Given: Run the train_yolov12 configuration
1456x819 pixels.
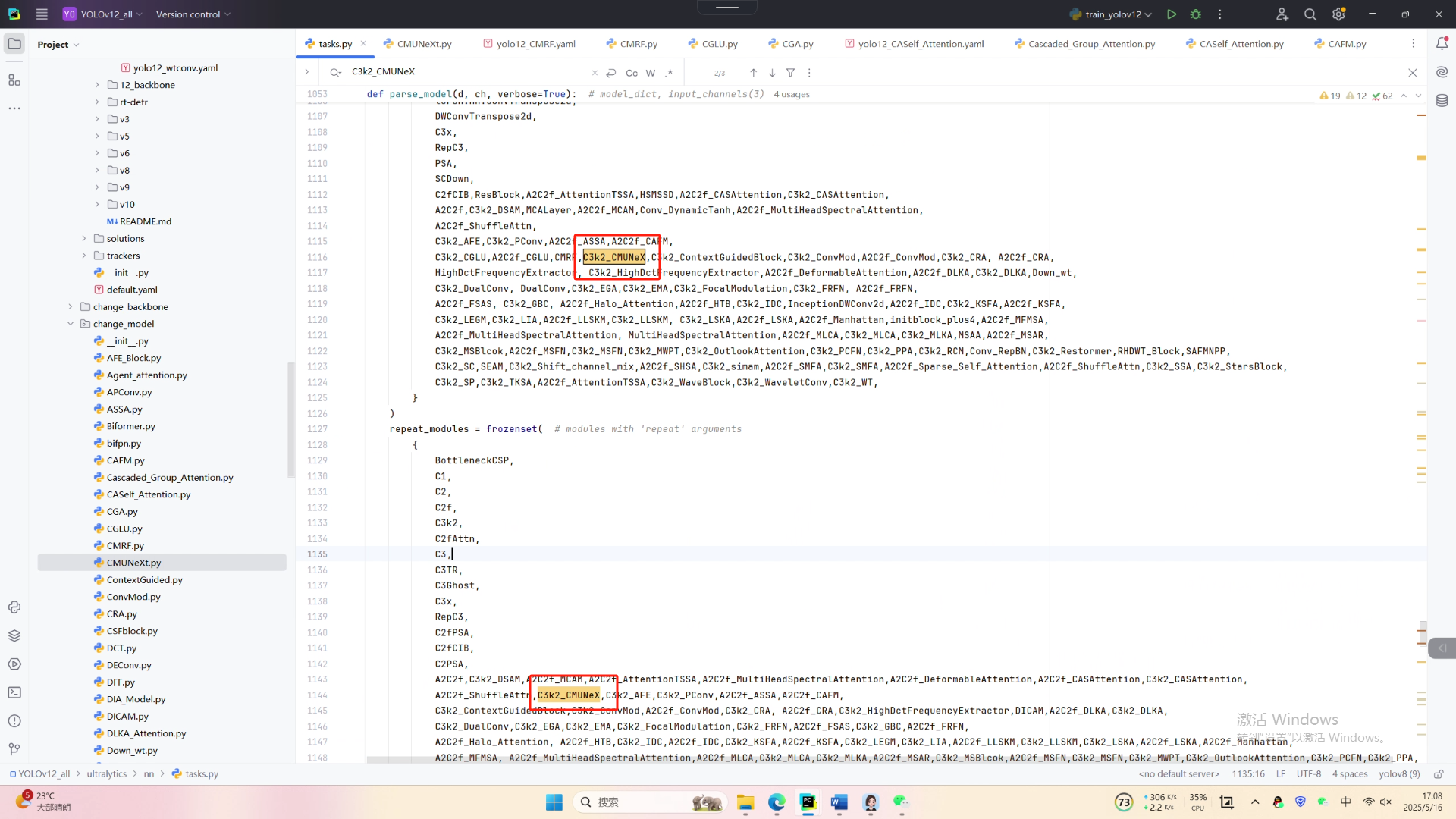Looking at the screenshot, I should pos(1172,14).
